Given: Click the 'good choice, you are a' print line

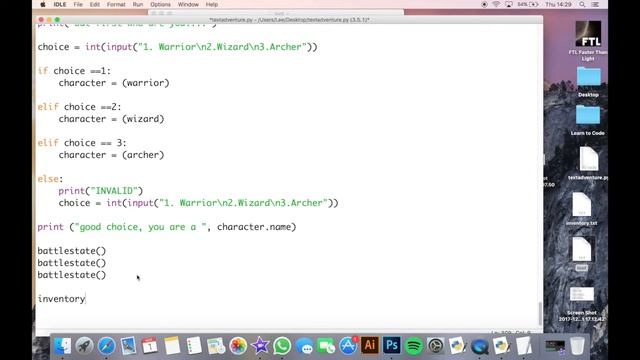Looking at the screenshot, I should click(x=167, y=227).
